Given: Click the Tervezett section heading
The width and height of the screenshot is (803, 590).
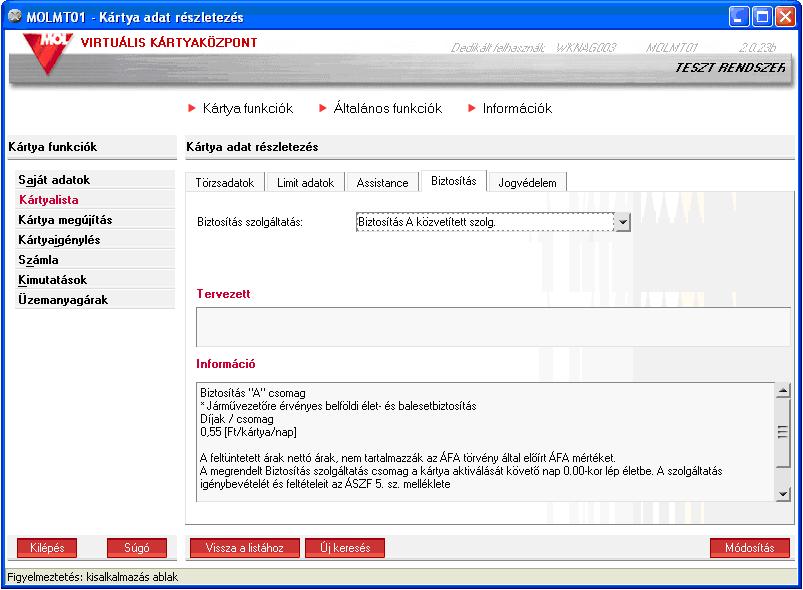Looking at the screenshot, I should click(x=223, y=293).
